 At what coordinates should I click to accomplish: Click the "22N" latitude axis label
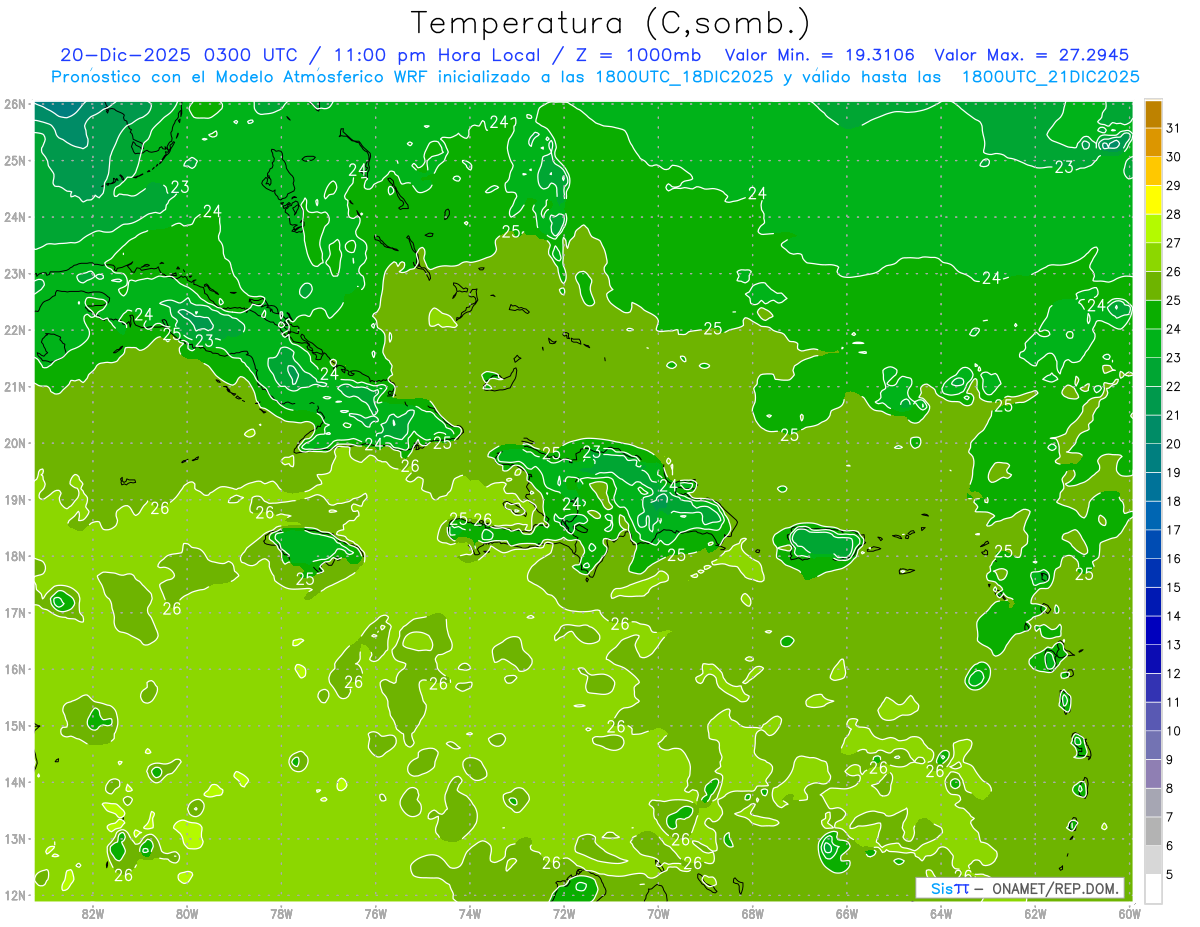point(15,330)
